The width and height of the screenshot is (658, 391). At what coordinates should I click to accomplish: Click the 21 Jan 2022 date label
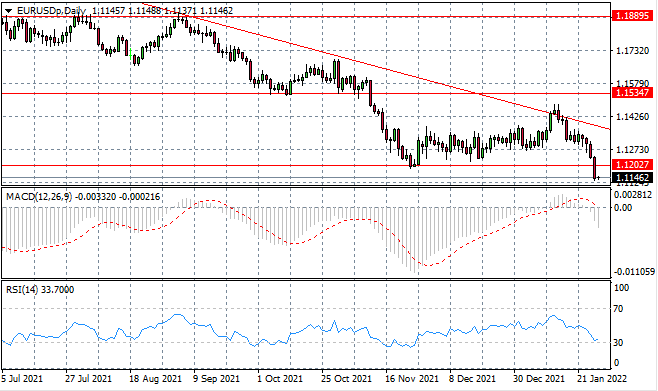(x=602, y=379)
